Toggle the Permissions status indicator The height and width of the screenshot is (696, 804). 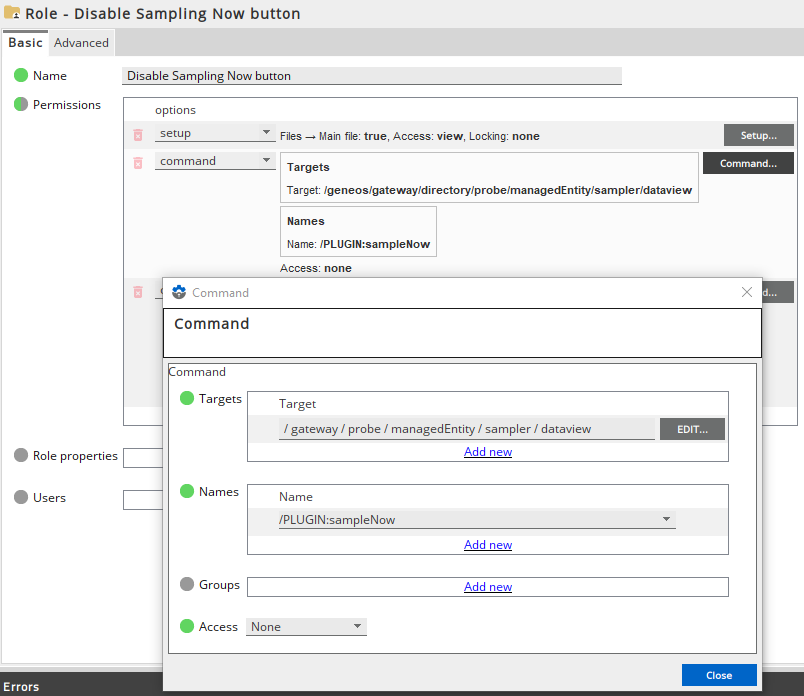click(x=21, y=104)
